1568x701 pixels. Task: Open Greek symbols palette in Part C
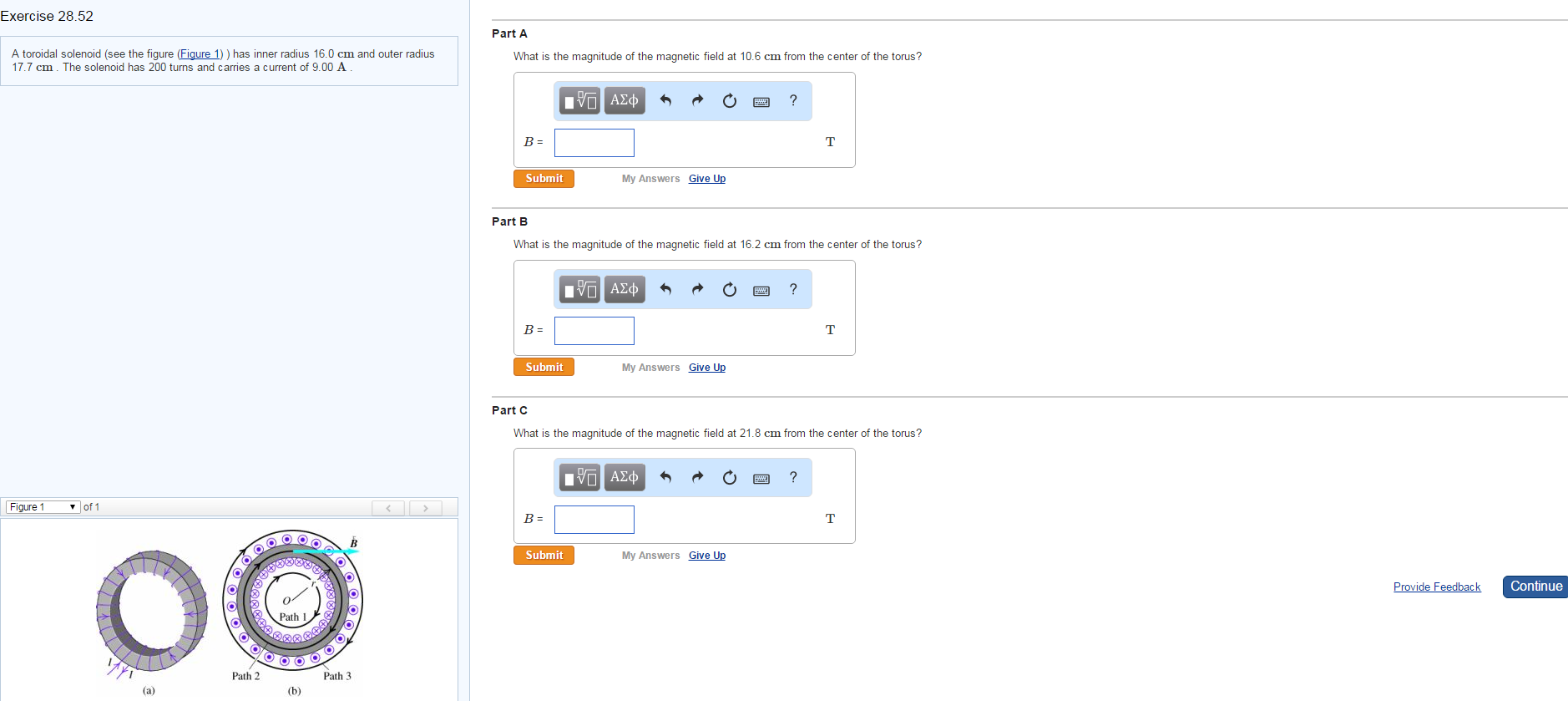pyautogui.click(x=624, y=477)
